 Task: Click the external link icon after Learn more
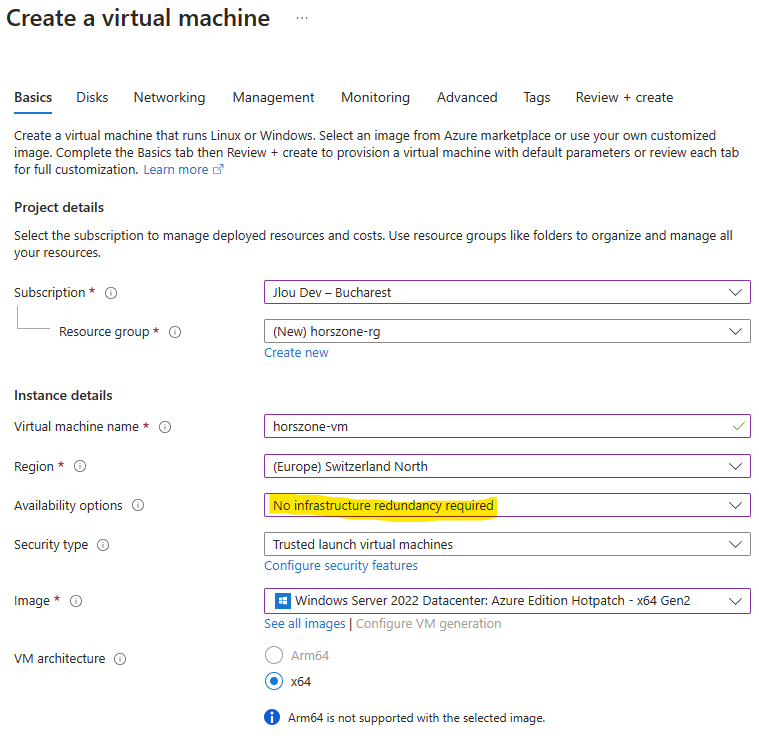[219, 169]
